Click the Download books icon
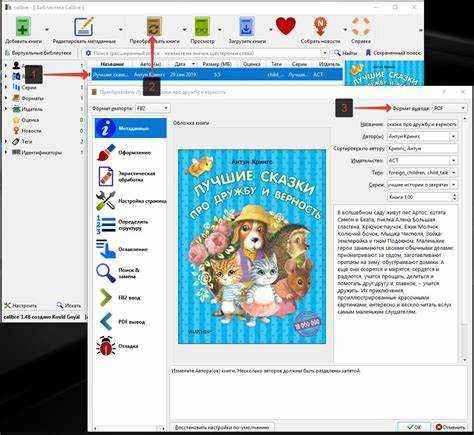 [247, 27]
